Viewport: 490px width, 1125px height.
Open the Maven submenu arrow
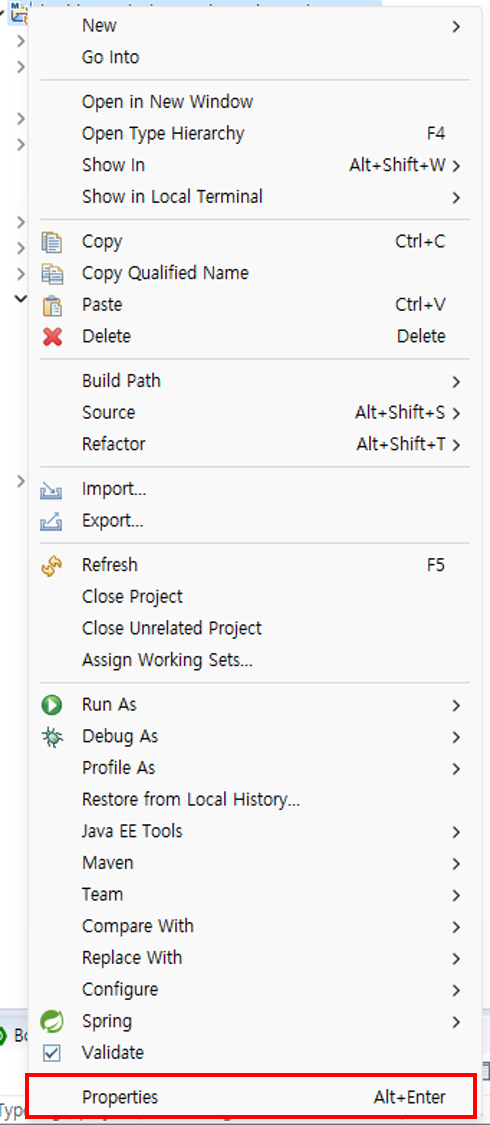coord(456,863)
